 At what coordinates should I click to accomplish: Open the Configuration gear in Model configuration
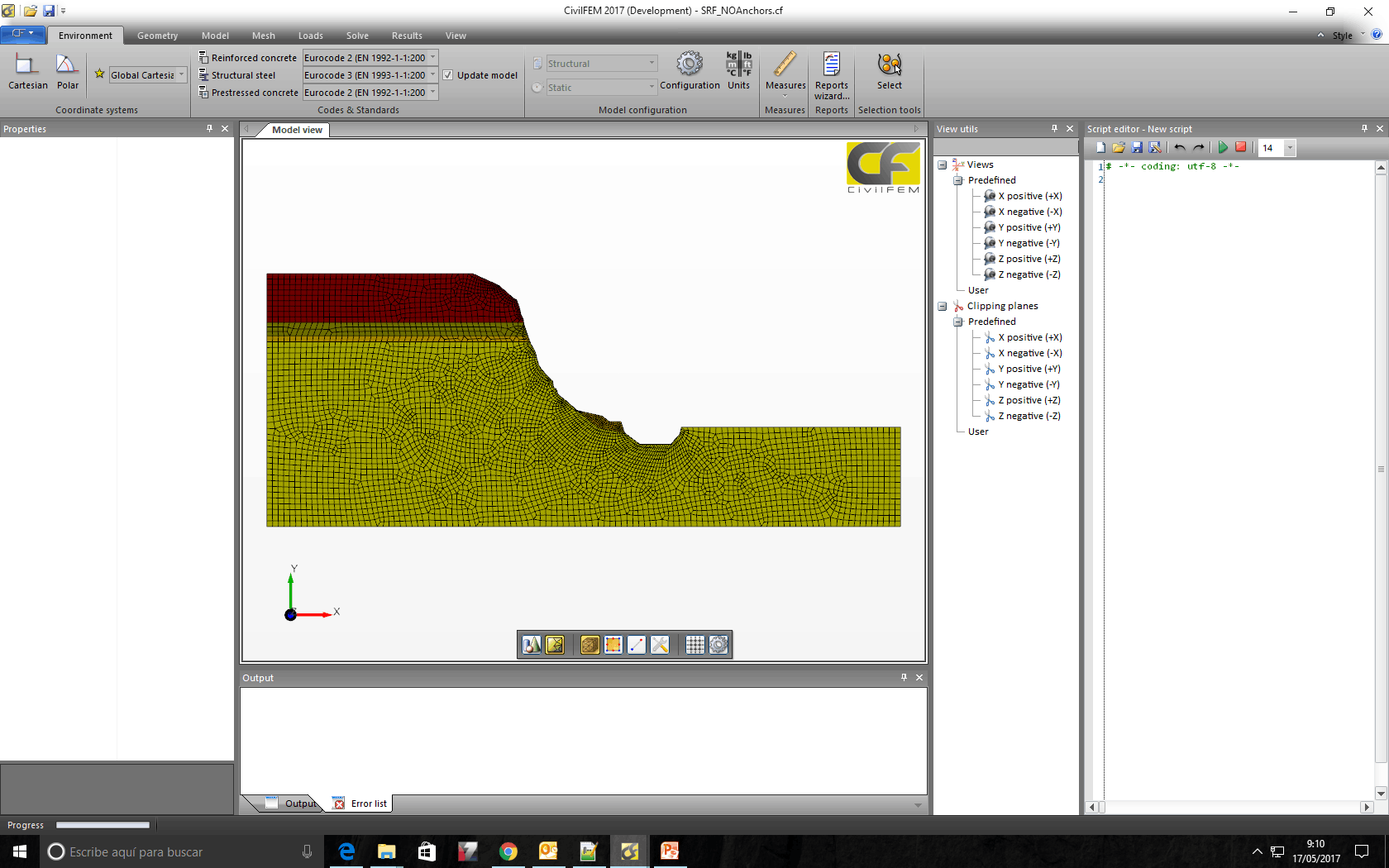pos(690,64)
